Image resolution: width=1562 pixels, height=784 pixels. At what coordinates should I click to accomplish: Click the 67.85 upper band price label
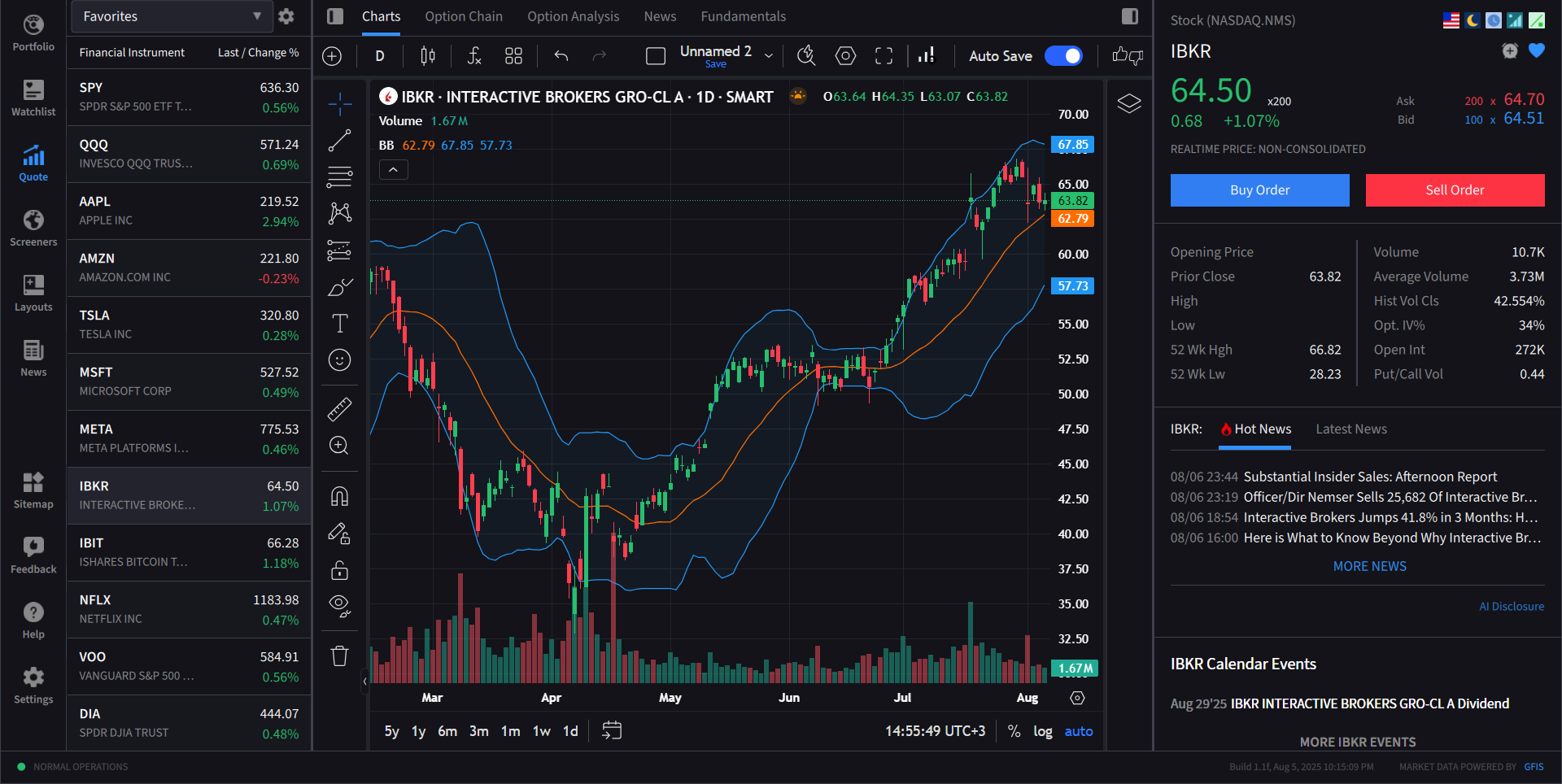(x=1072, y=145)
